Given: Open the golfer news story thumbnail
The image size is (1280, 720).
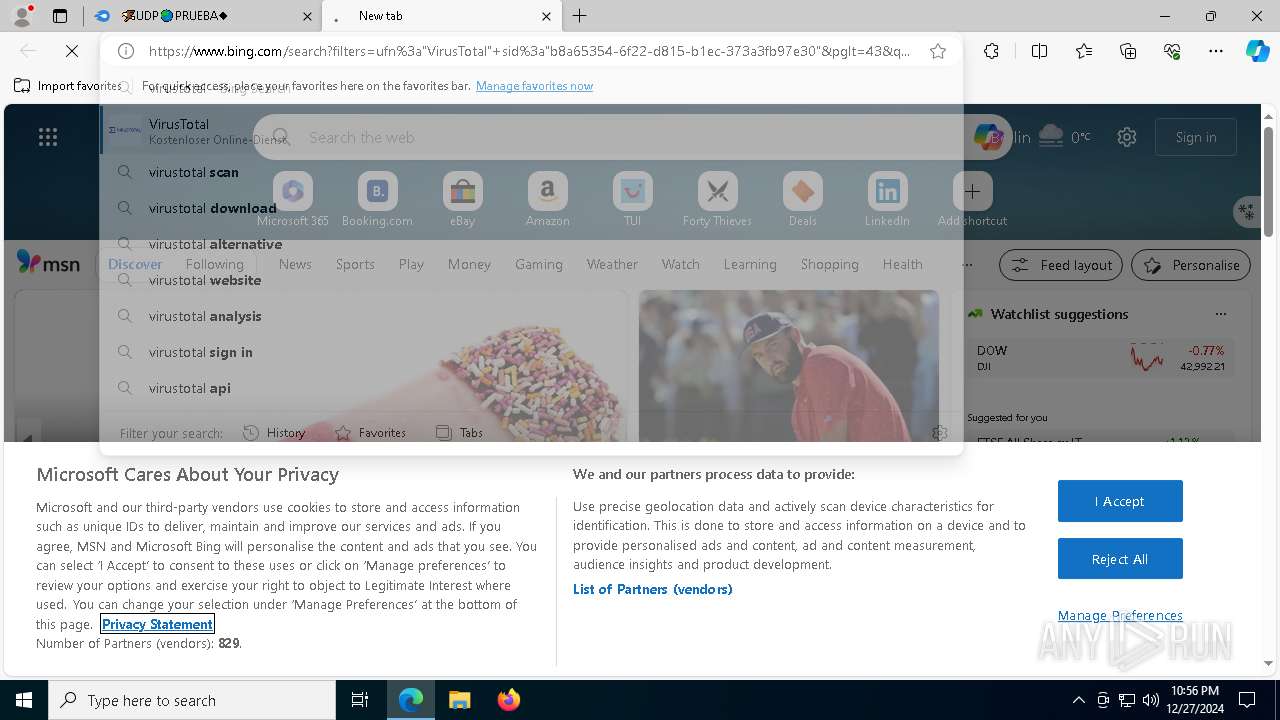Looking at the screenshot, I should click(x=789, y=366).
